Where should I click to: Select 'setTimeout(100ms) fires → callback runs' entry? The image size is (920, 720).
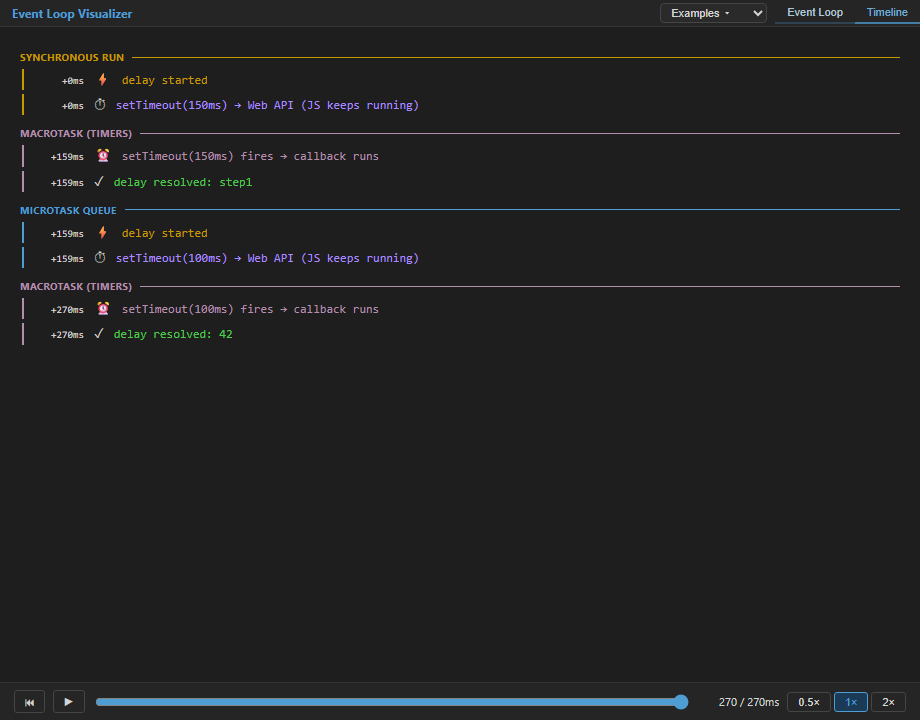251,309
